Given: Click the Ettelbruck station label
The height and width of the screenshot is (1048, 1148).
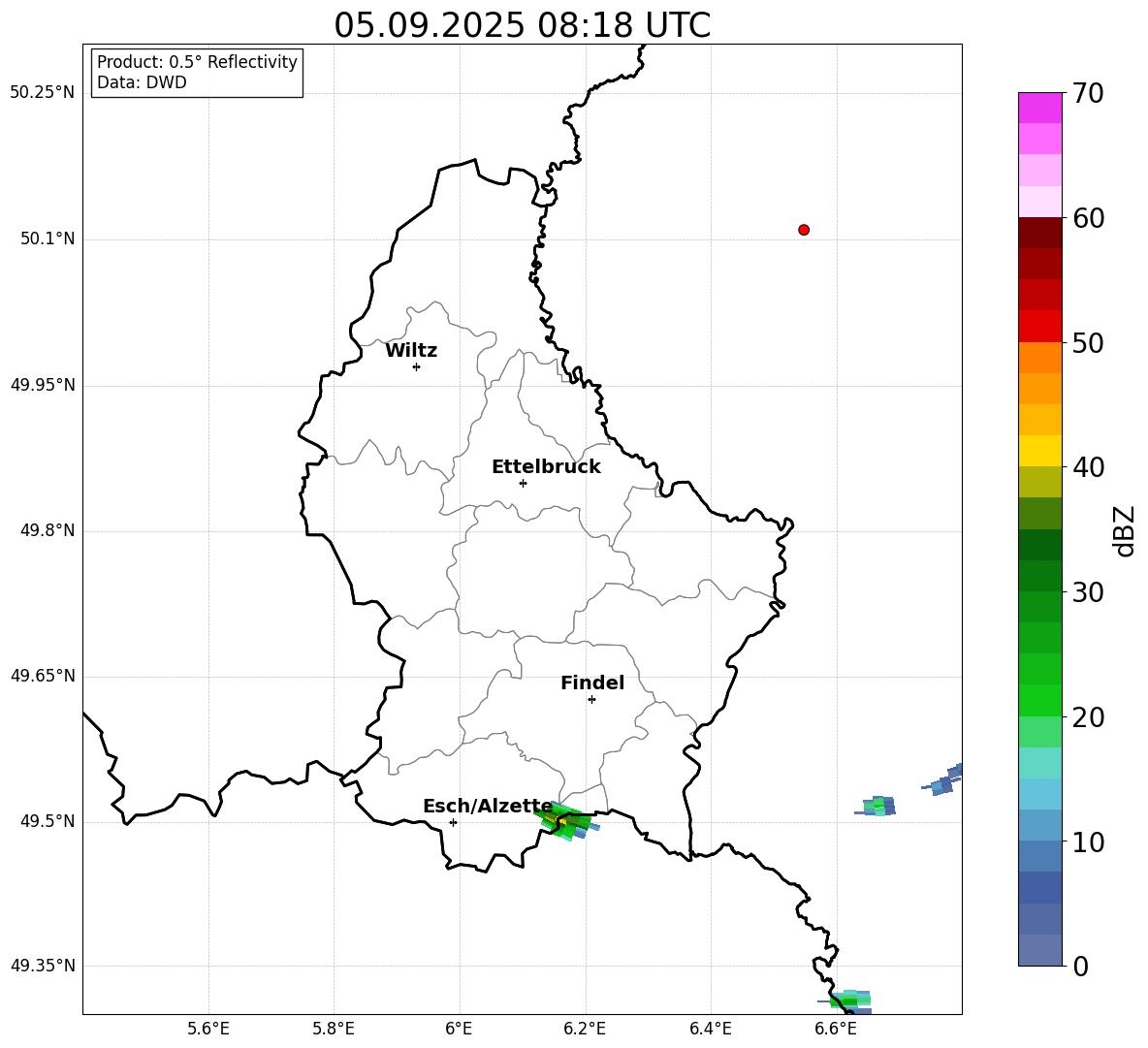Looking at the screenshot, I should coord(546,467).
